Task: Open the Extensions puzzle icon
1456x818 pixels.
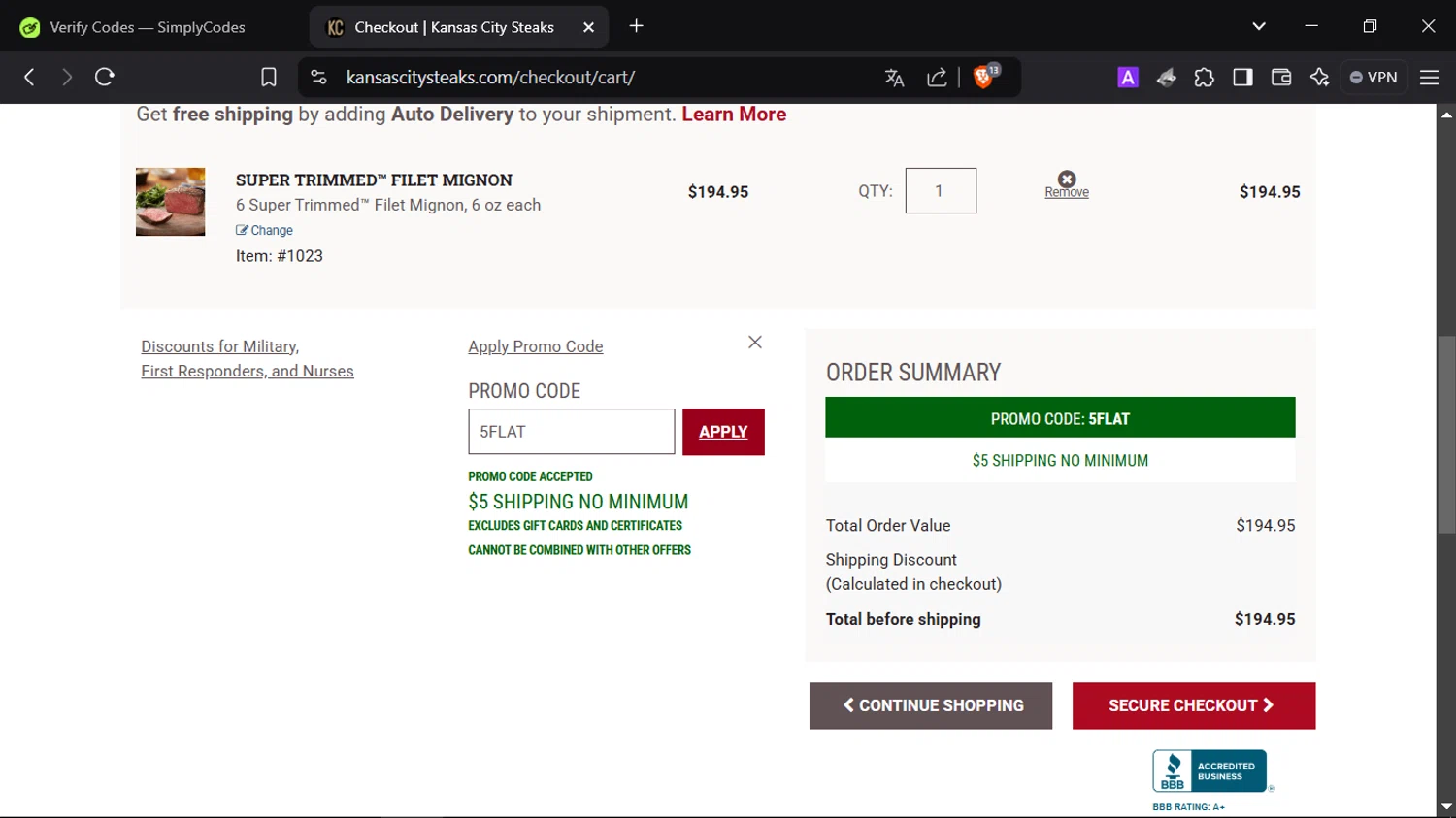Action: (x=1205, y=78)
